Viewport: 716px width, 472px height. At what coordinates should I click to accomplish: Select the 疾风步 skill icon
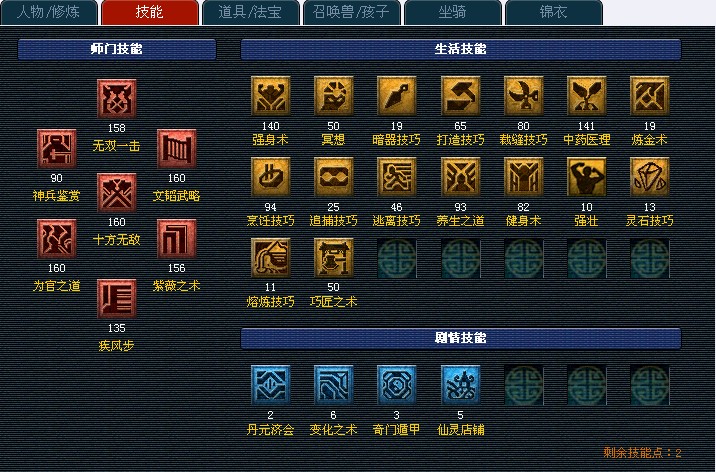pyautogui.click(x=116, y=299)
